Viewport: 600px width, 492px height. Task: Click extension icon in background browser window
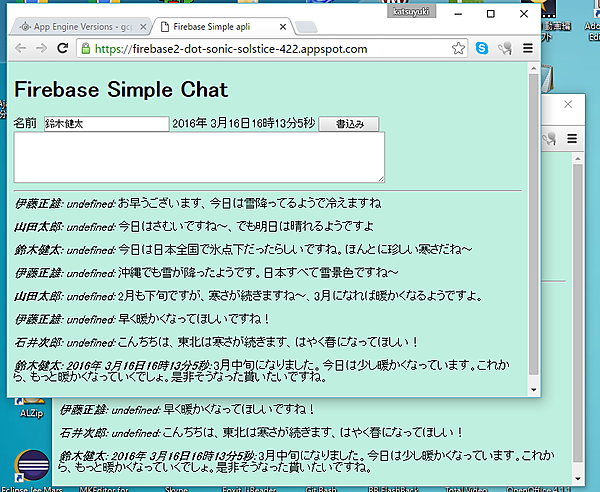click(549, 138)
